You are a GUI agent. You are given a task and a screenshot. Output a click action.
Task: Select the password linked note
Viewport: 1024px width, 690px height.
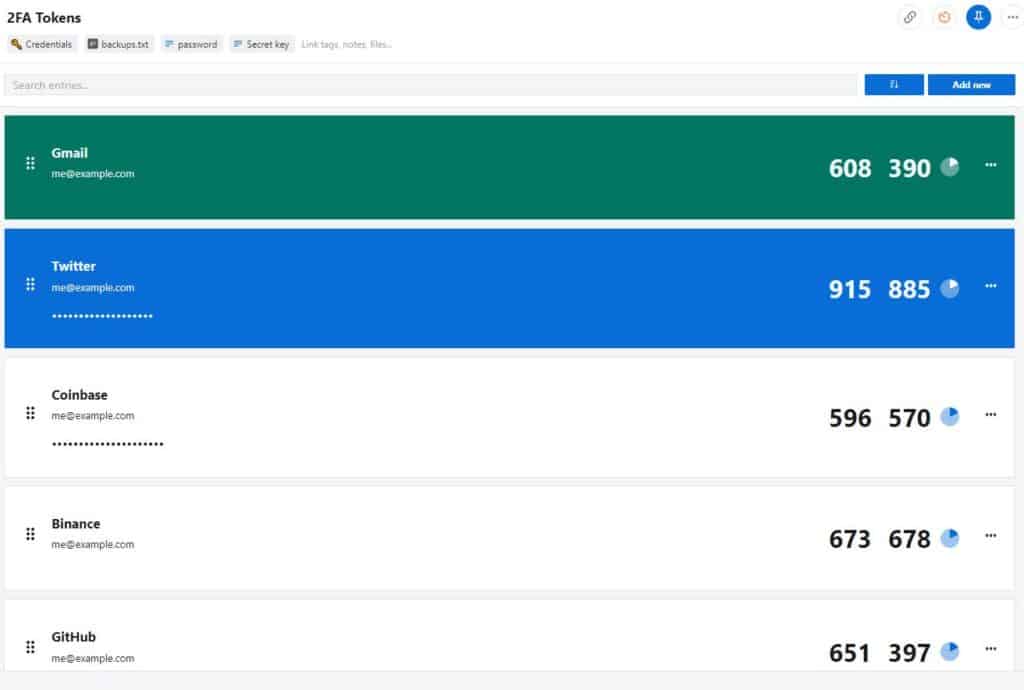coord(191,44)
